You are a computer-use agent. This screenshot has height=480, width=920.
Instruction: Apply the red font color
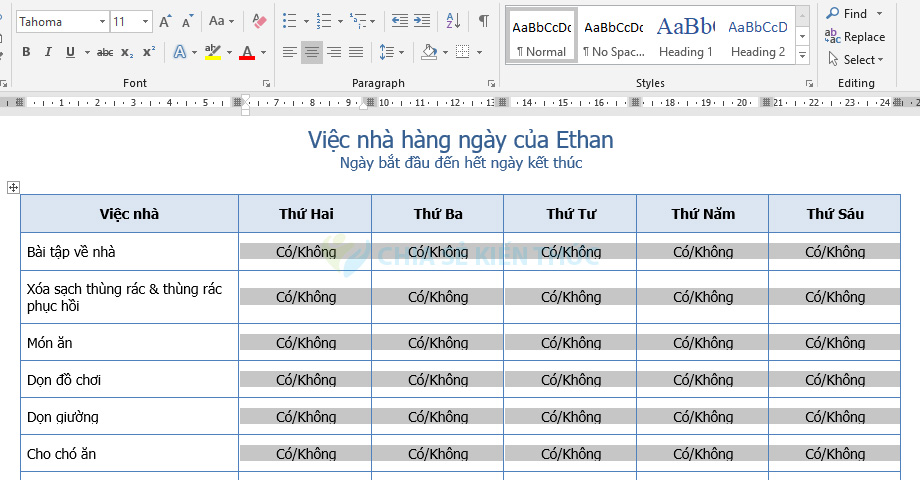coord(247,52)
